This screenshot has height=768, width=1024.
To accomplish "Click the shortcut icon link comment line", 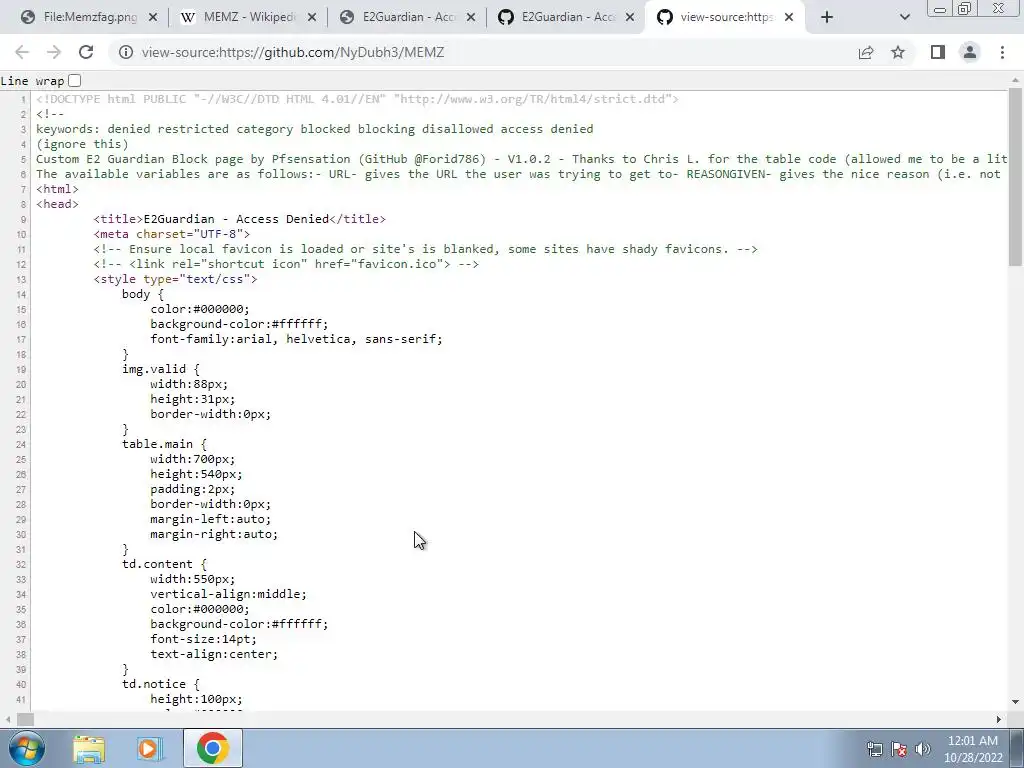I will 286,264.
